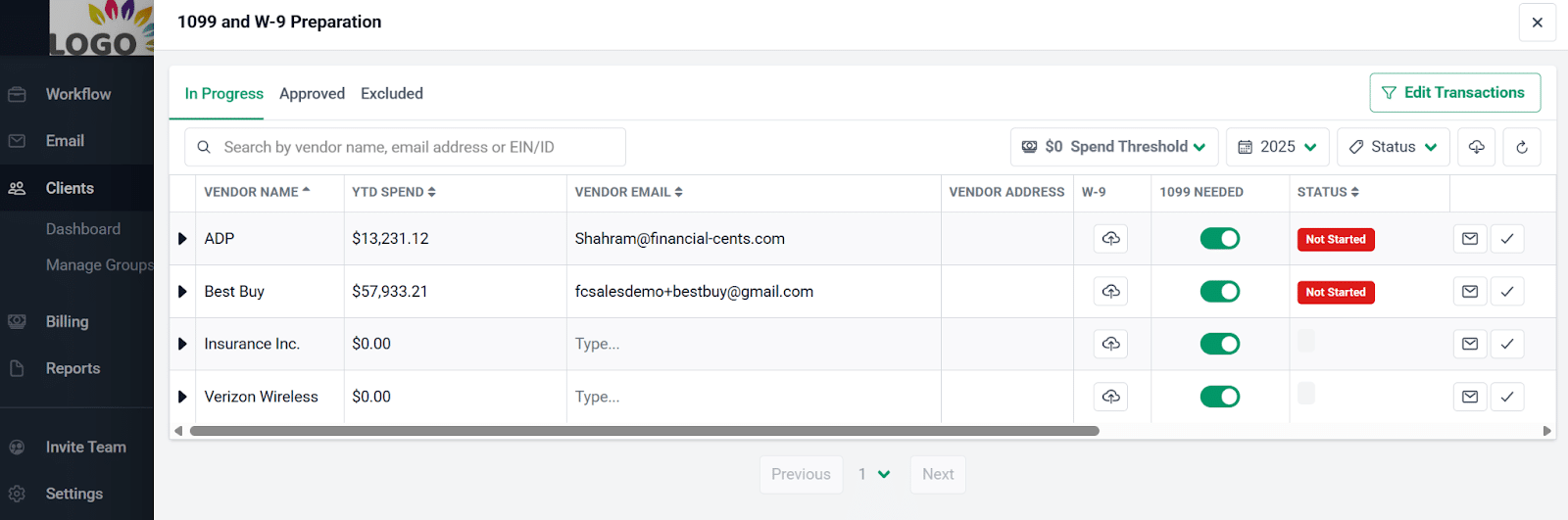Click envelope icon in Verizon Wireless row
Viewport: 1568px width, 520px height.
1470,397
